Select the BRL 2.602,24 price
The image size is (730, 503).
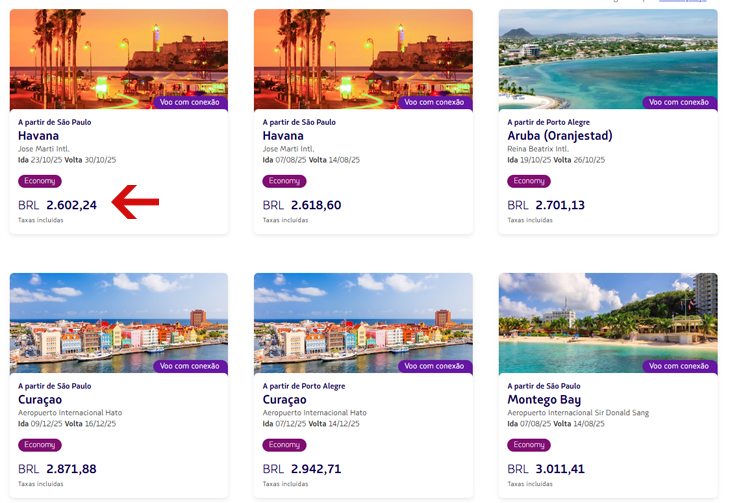tap(57, 205)
